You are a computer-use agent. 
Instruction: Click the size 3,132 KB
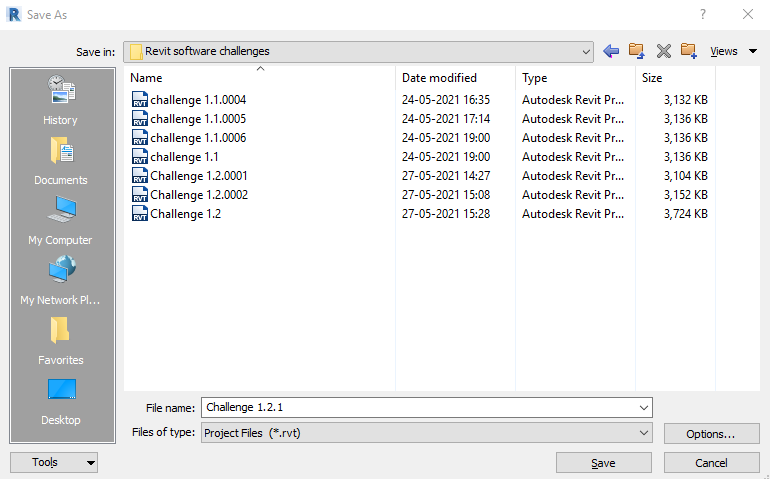point(686,100)
